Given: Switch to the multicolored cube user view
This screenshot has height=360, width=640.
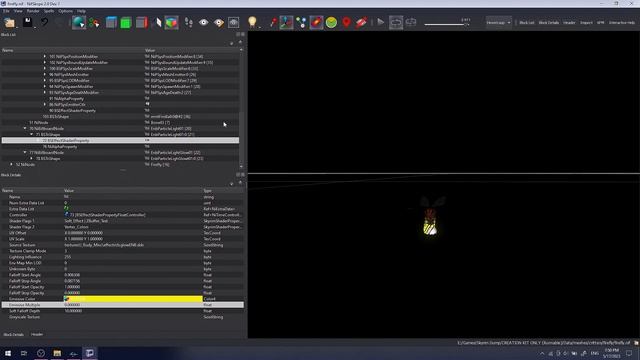Looking at the screenshot, I should coord(171,22).
